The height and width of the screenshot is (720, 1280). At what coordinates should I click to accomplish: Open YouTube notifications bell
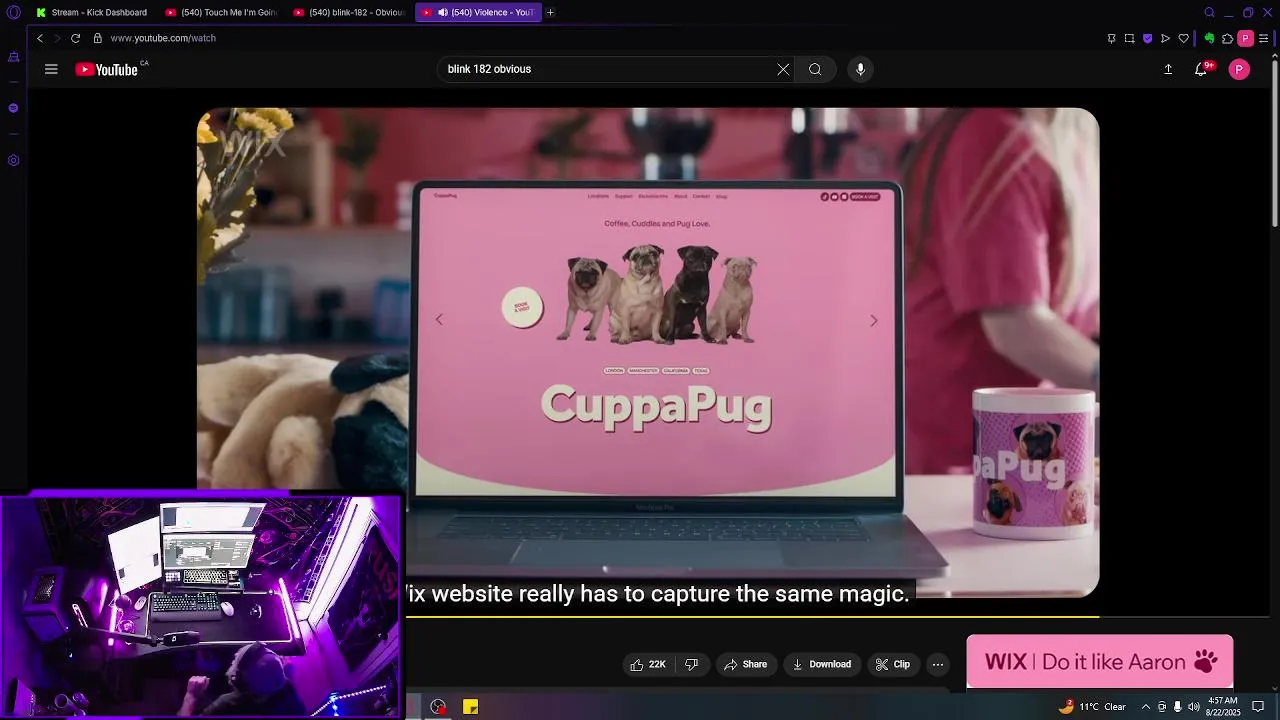pyautogui.click(x=1201, y=69)
